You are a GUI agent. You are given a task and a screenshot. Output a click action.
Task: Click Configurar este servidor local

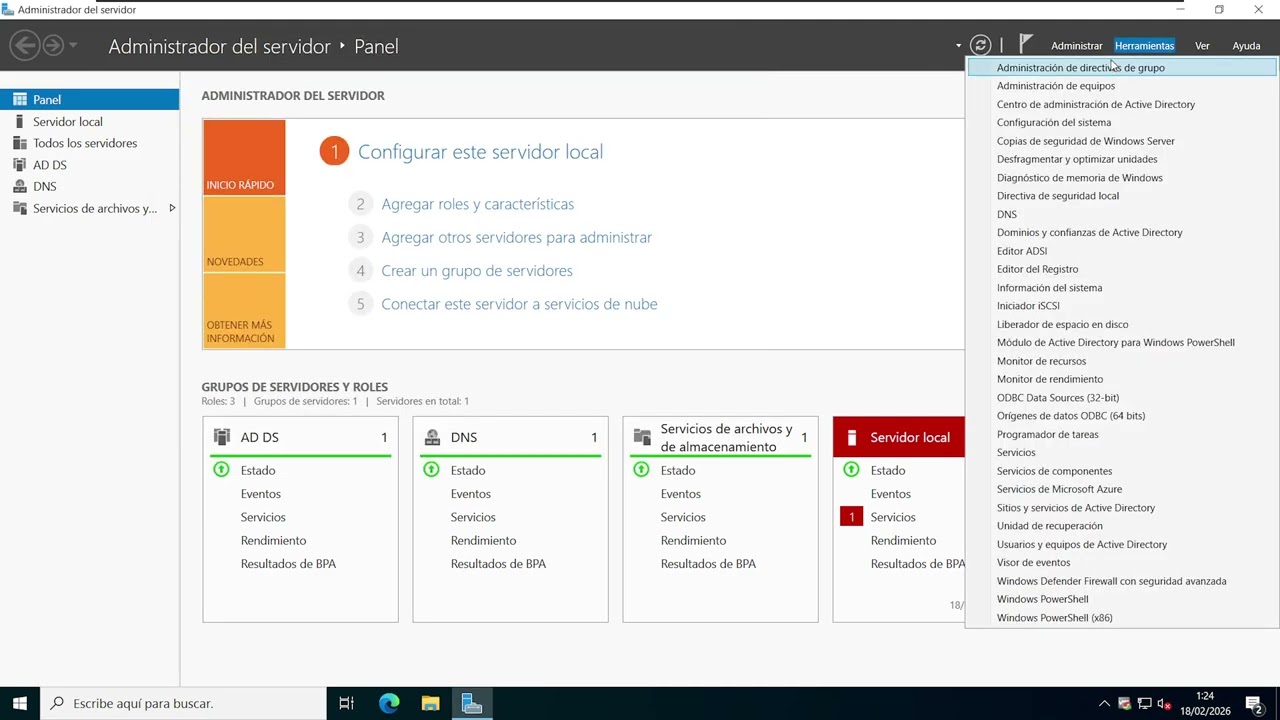pos(480,152)
